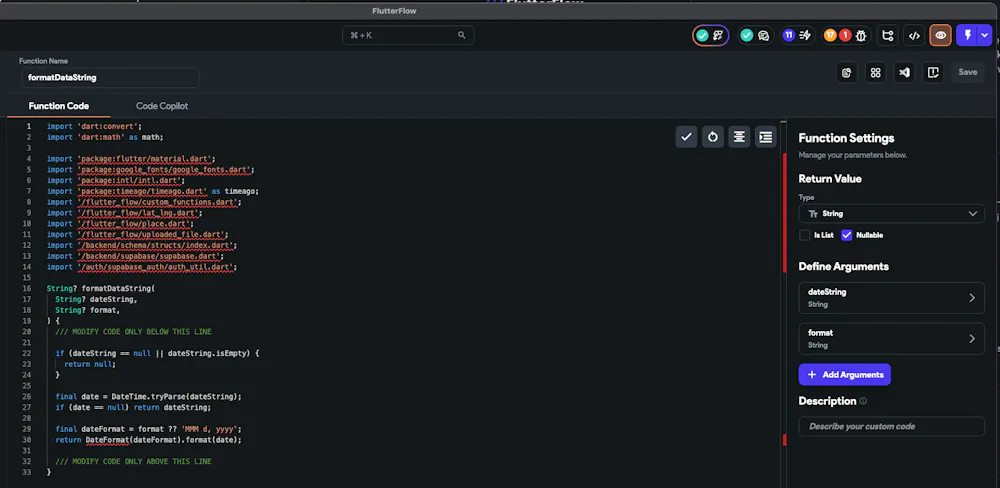Click the "String? format," parameter line
The height and width of the screenshot is (488, 1000).
pos(88,310)
